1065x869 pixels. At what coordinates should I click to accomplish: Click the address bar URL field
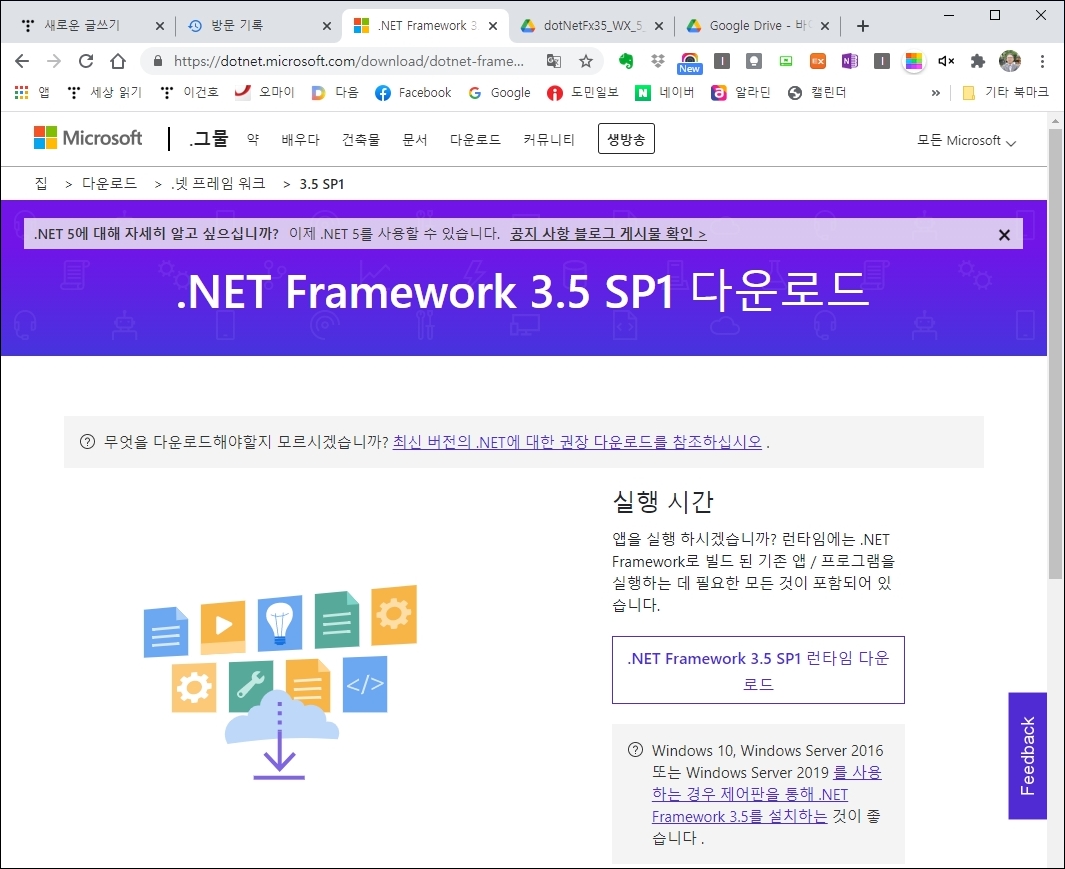[x=348, y=61]
